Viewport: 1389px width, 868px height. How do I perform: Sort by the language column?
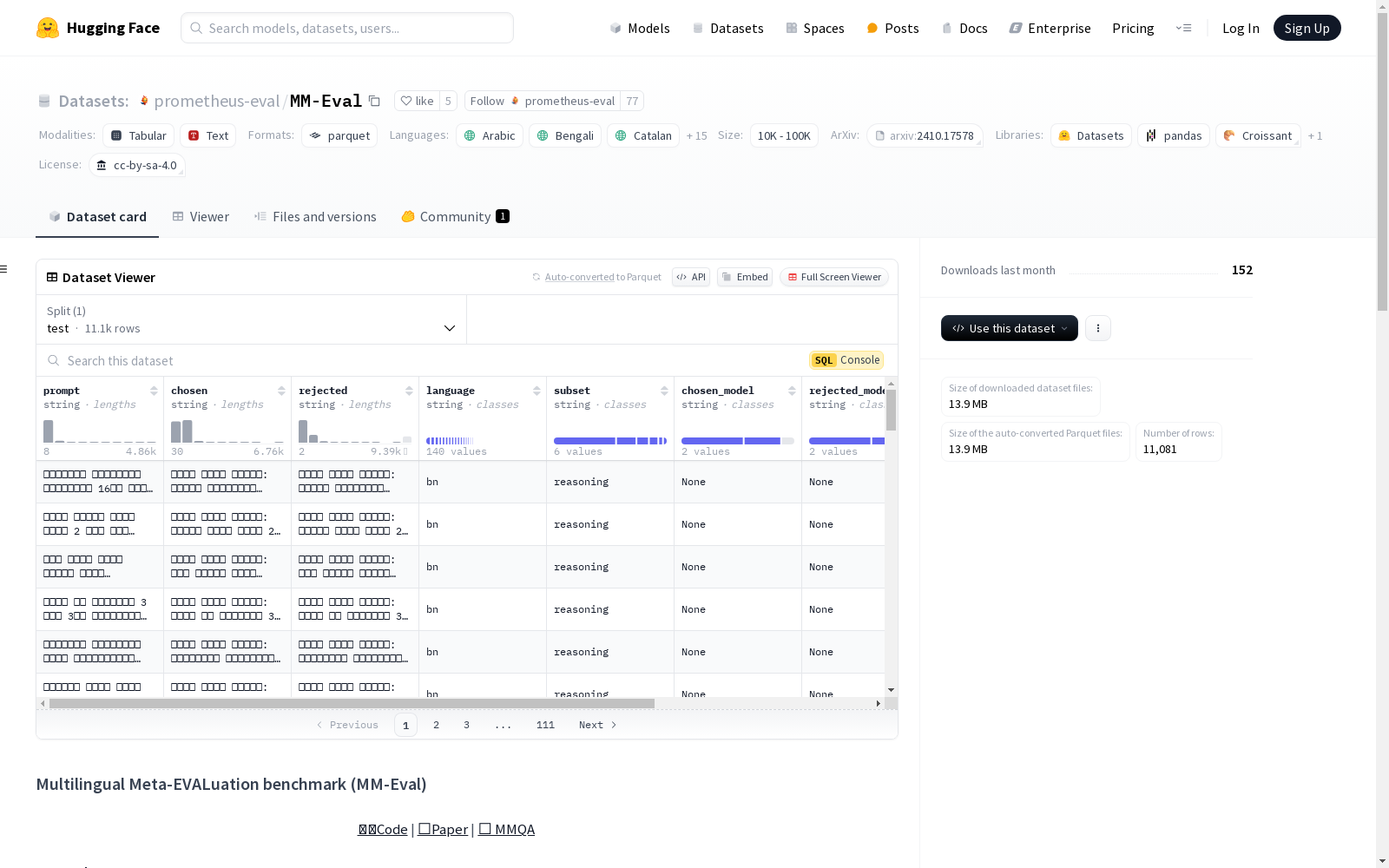pos(537,391)
